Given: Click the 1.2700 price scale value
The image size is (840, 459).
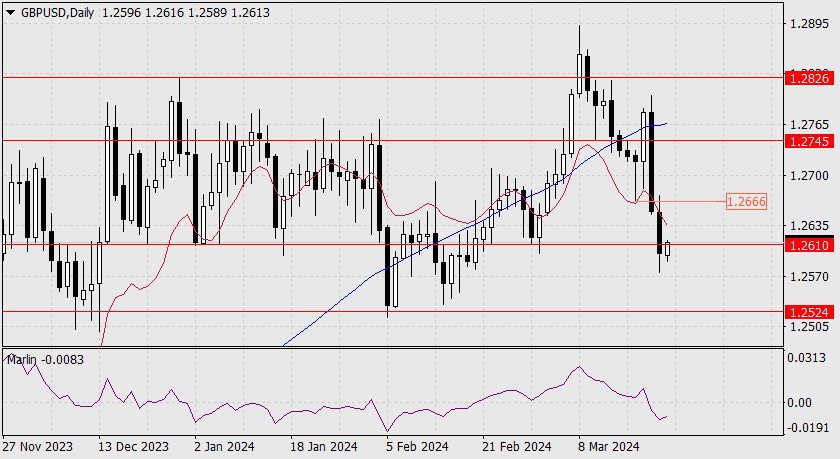Looking at the screenshot, I should [x=809, y=176].
